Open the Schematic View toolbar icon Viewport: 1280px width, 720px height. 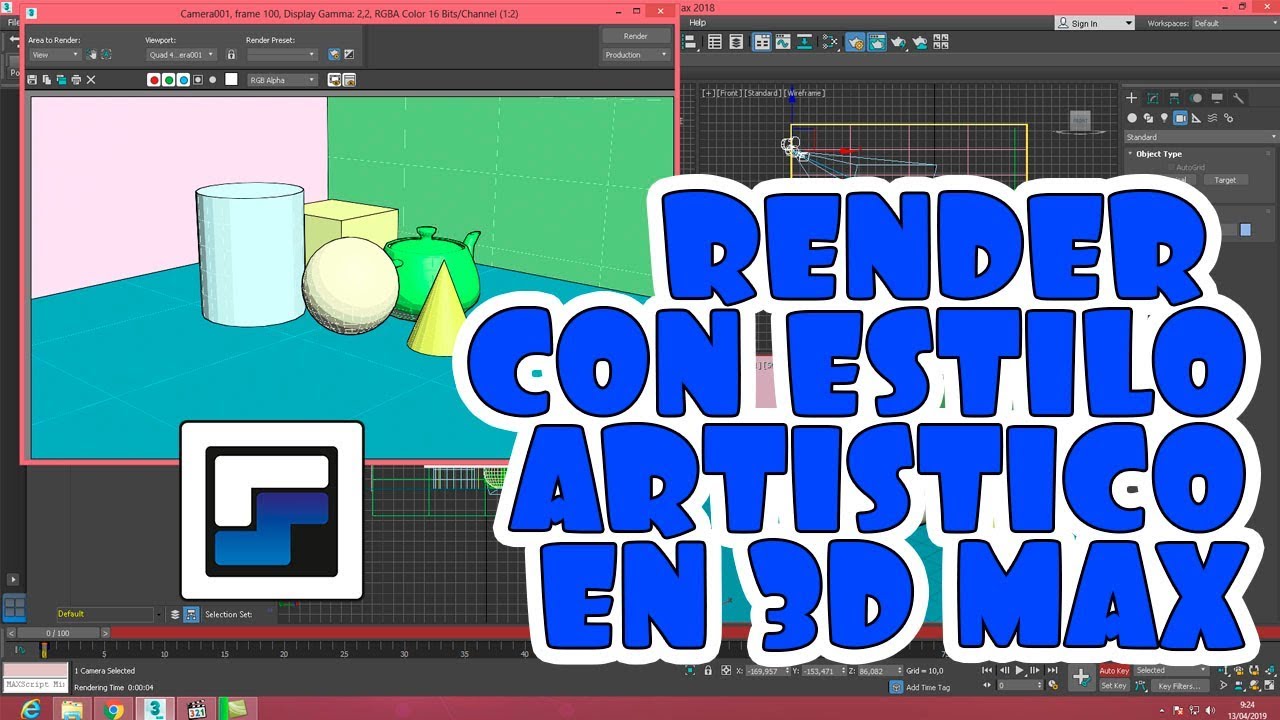[x=804, y=42]
